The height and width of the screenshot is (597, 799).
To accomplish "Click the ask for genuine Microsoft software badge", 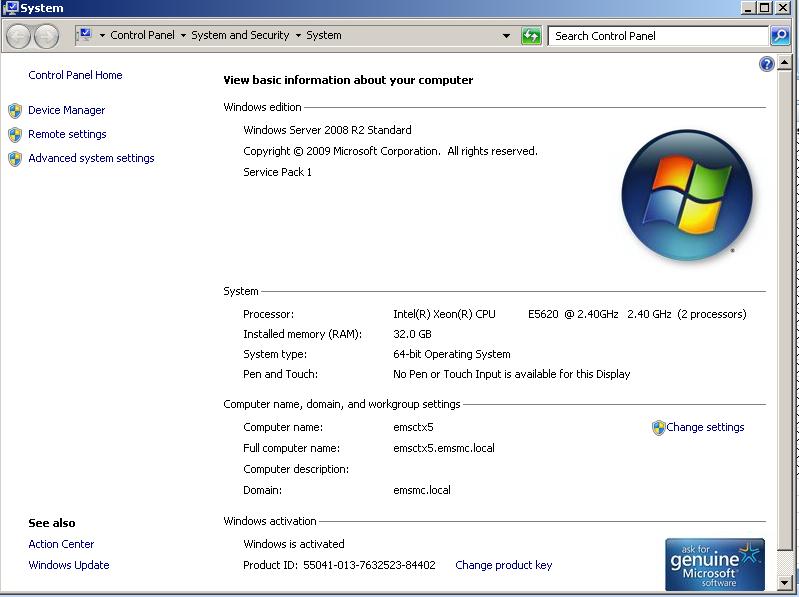I will [715, 564].
